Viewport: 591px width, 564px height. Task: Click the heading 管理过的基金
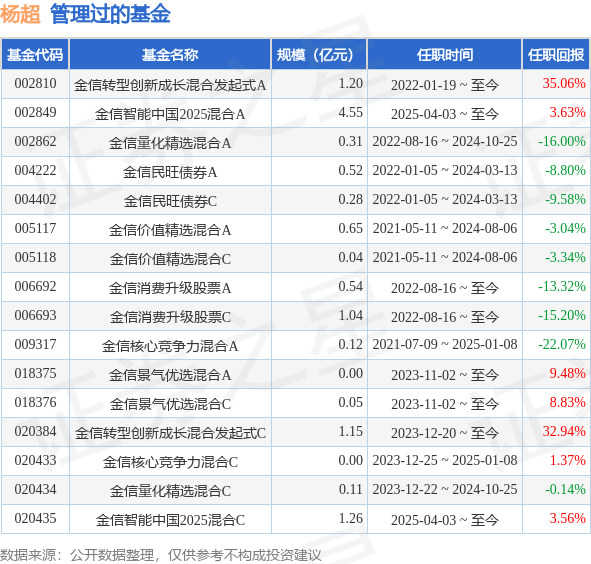click(110, 14)
